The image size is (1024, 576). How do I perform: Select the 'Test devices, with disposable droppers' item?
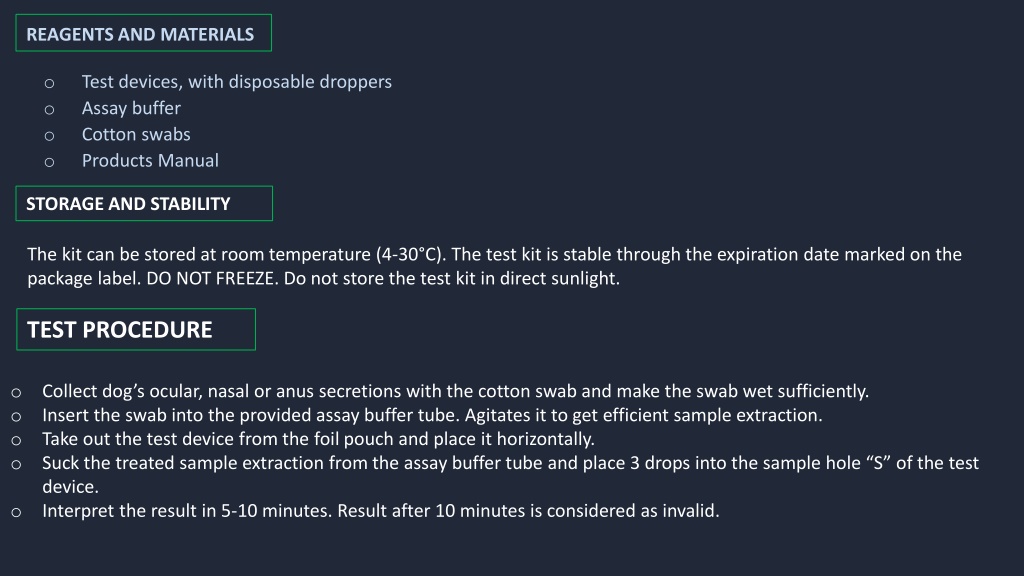coord(236,82)
